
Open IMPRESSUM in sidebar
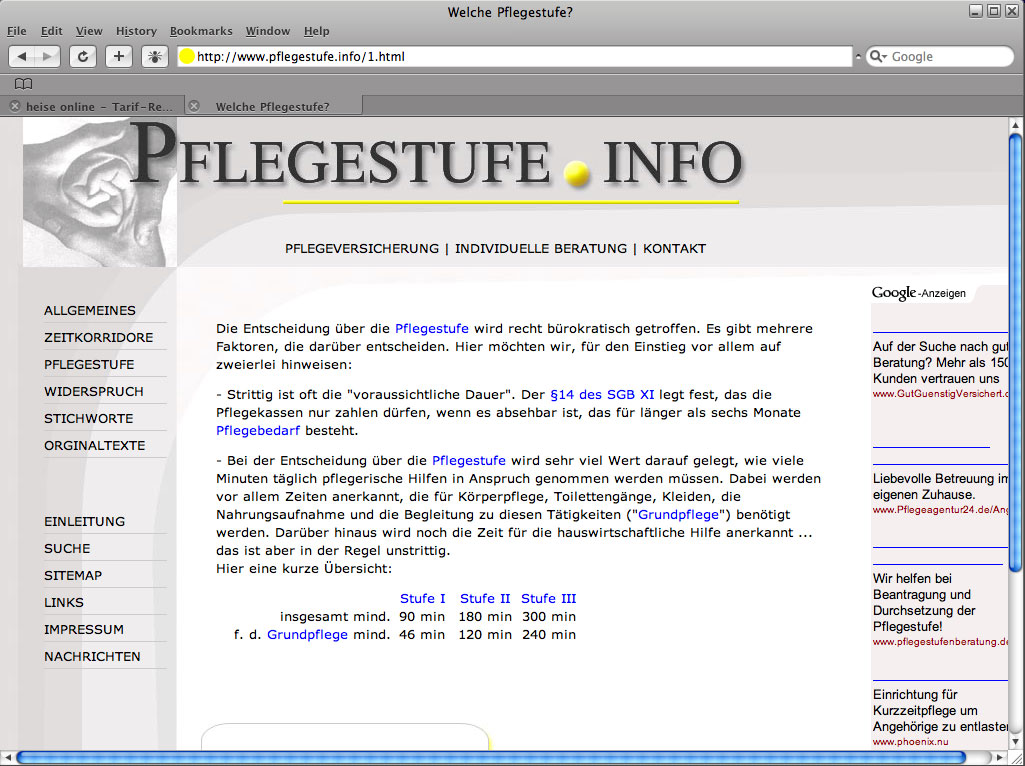point(84,629)
